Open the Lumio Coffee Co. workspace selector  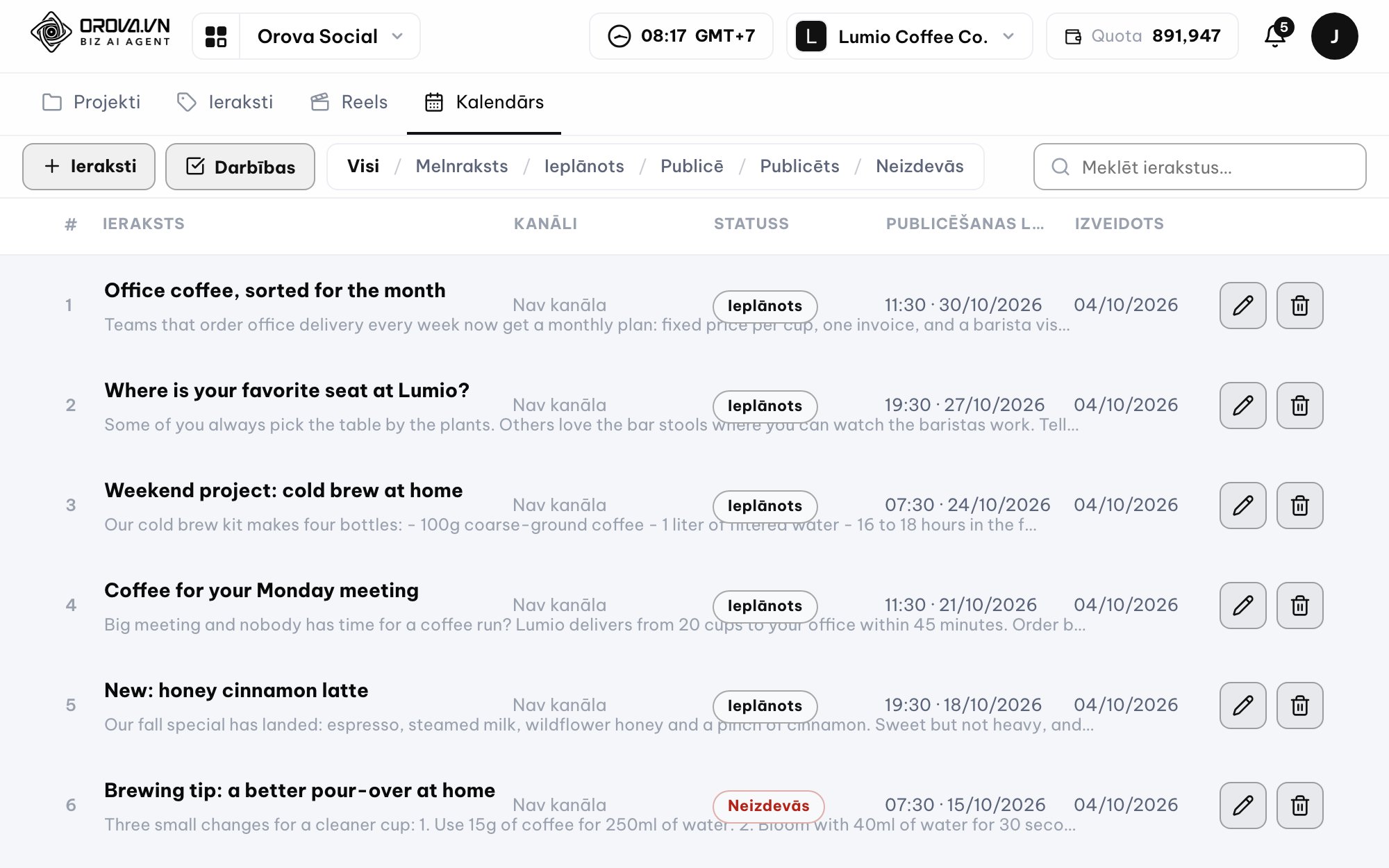909,36
